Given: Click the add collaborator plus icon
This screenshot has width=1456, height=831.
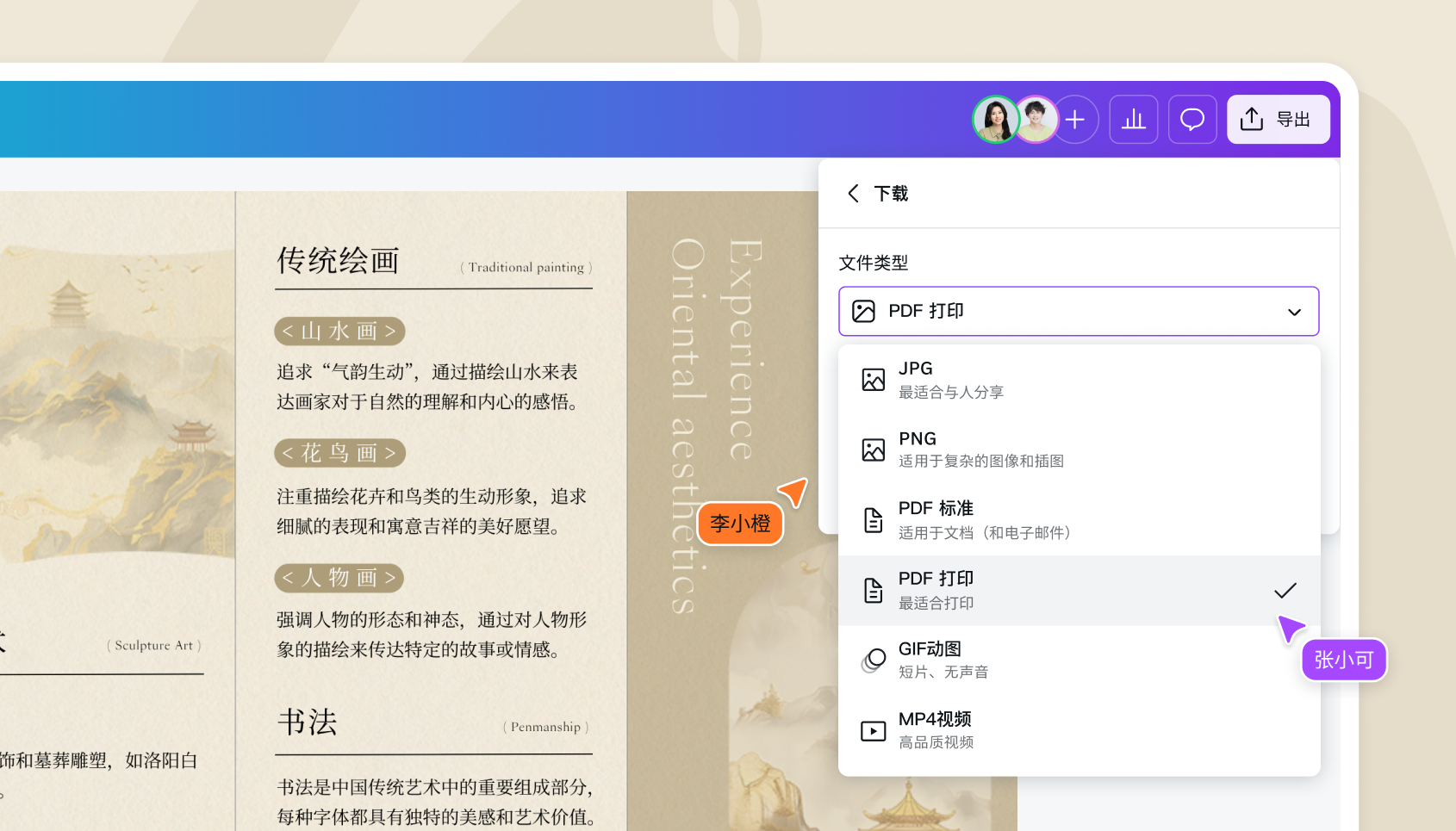Looking at the screenshot, I should pos(1075,120).
